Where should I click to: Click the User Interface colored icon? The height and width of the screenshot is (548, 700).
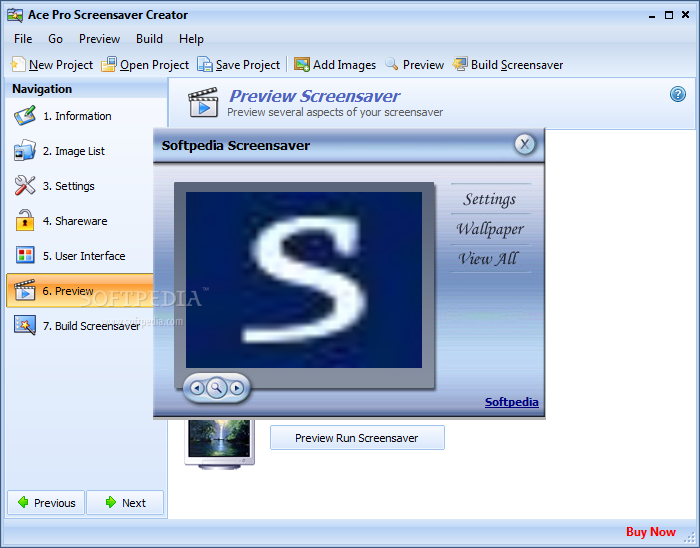click(x=25, y=255)
